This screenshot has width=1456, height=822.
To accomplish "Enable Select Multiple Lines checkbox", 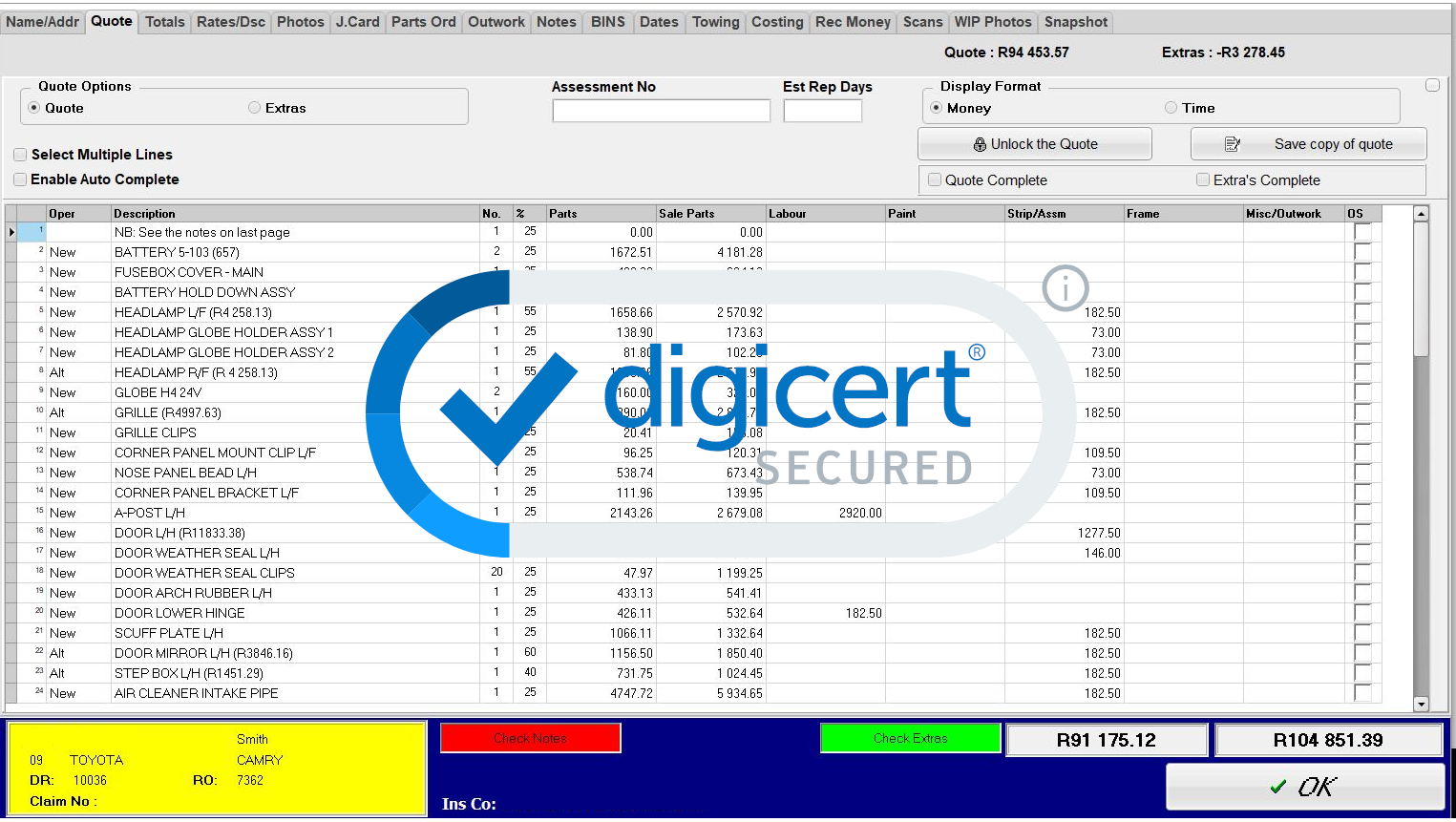I will pyautogui.click(x=20, y=155).
